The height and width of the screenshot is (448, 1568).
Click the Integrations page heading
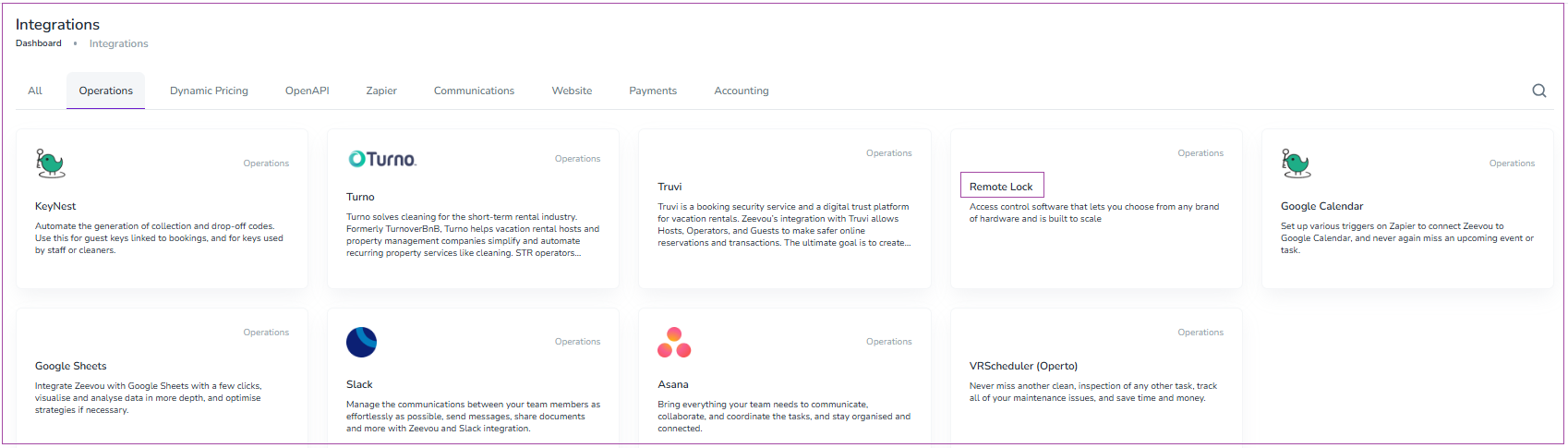tap(57, 24)
